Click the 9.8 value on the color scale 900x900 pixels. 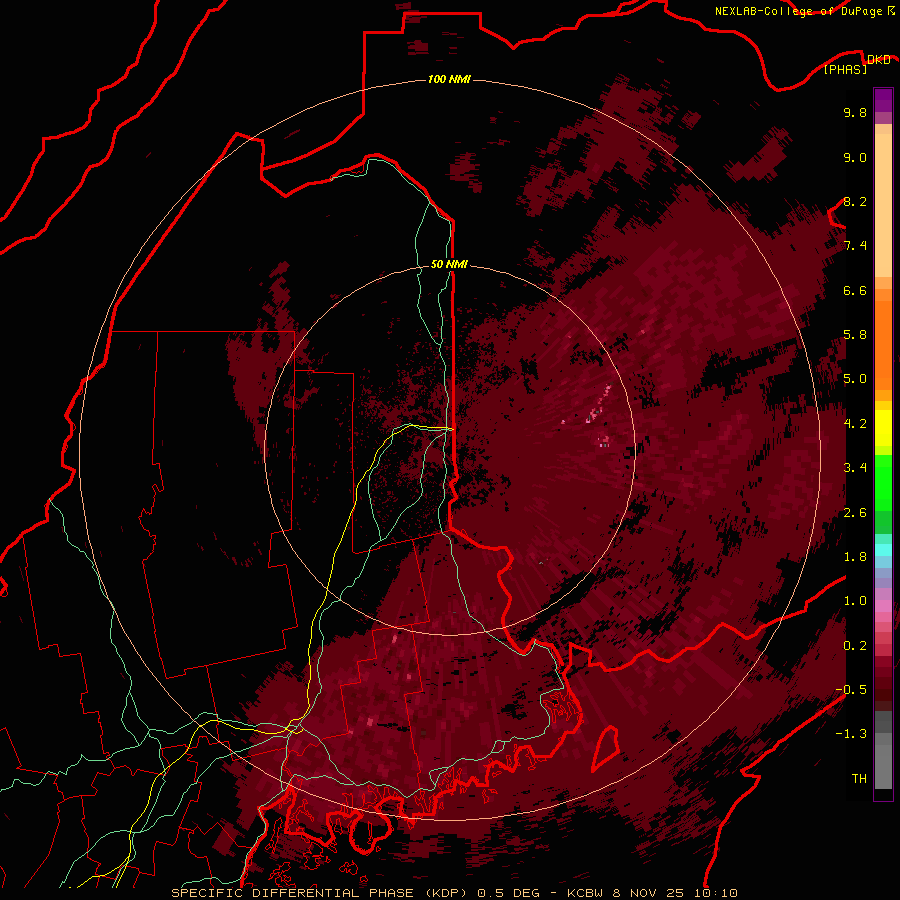click(x=855, y=112)
